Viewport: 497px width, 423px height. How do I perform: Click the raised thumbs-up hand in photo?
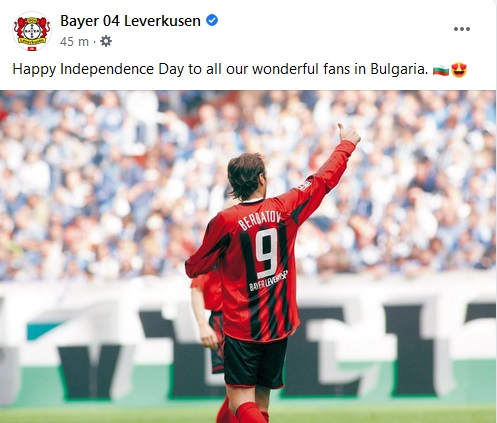coord(348,134)
